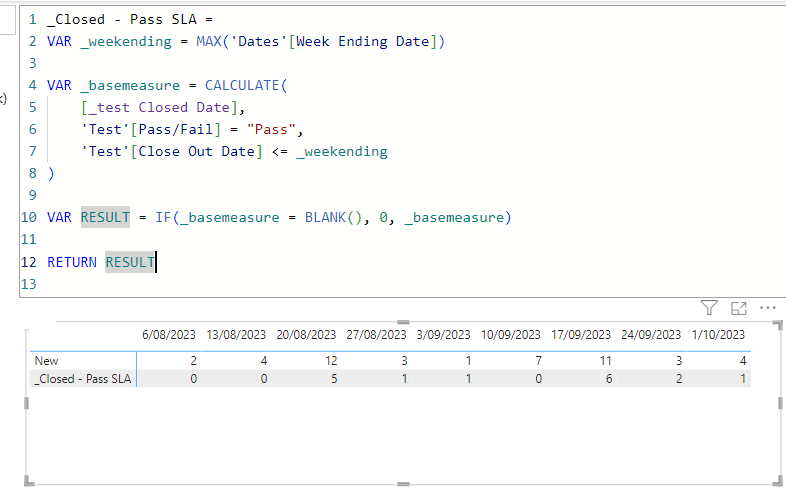Click New value 11 under 17/09/2023
Viewport: 786px width, 492px height.
tap(606, 361)
